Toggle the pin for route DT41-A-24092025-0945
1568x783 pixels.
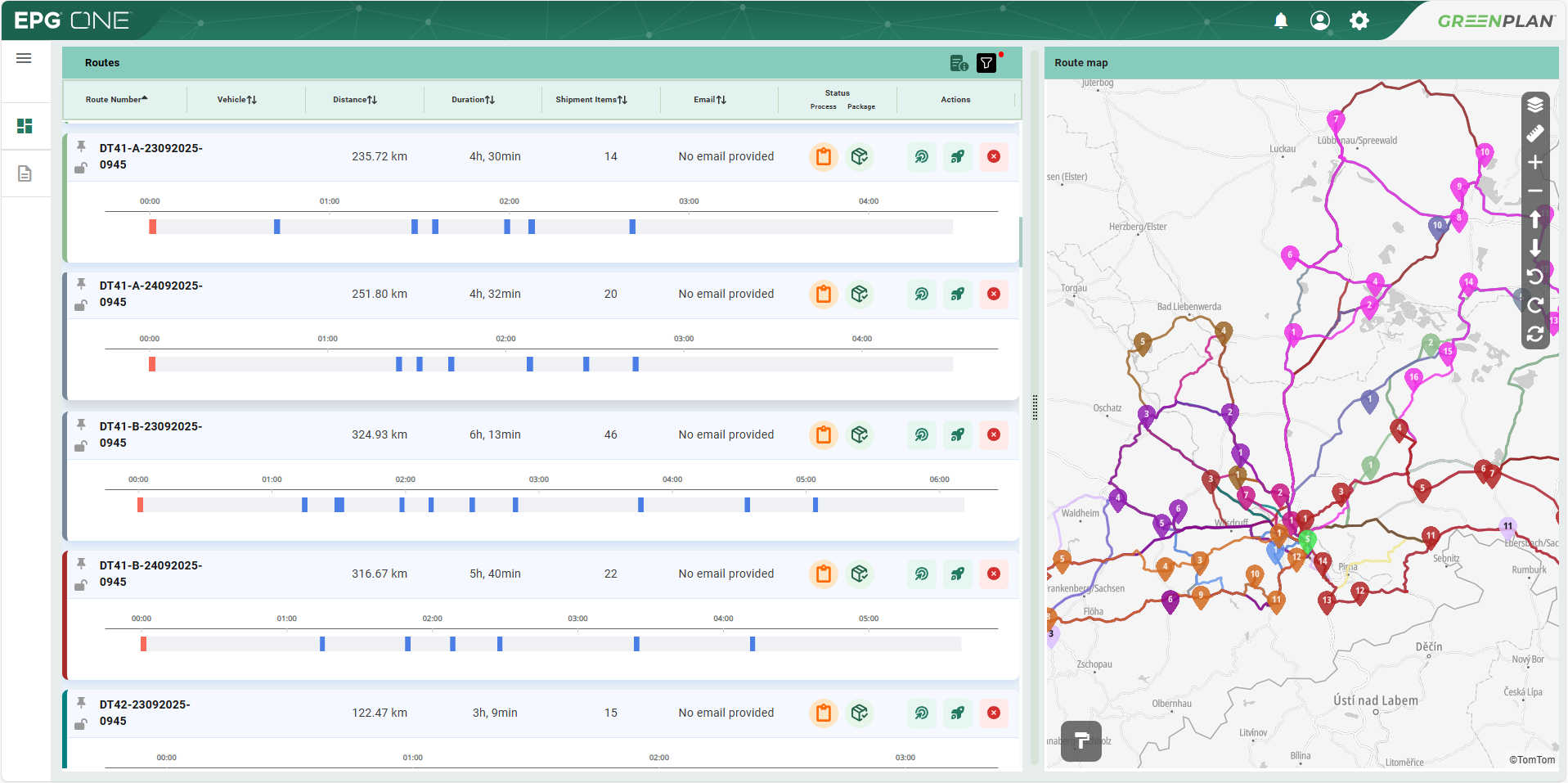point(81,285)
